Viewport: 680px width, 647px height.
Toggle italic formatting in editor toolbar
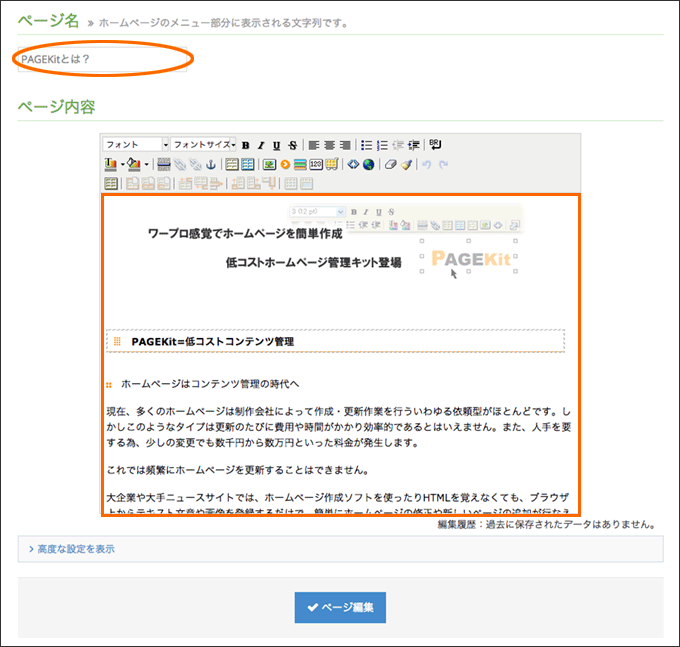tap(261, 145)
